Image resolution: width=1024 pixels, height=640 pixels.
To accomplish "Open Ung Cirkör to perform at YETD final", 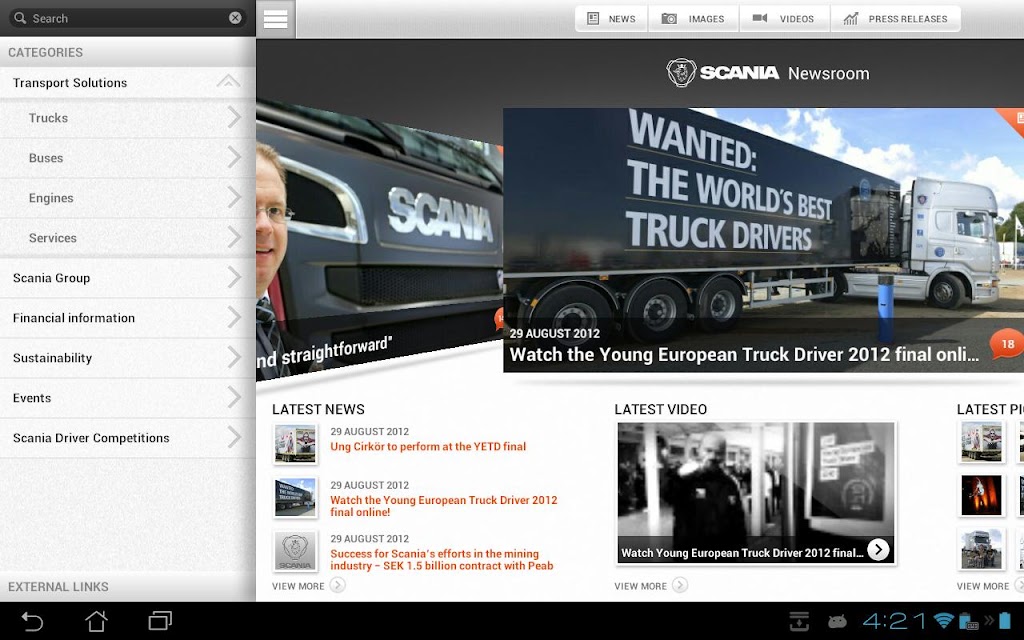I will point(428,447).
